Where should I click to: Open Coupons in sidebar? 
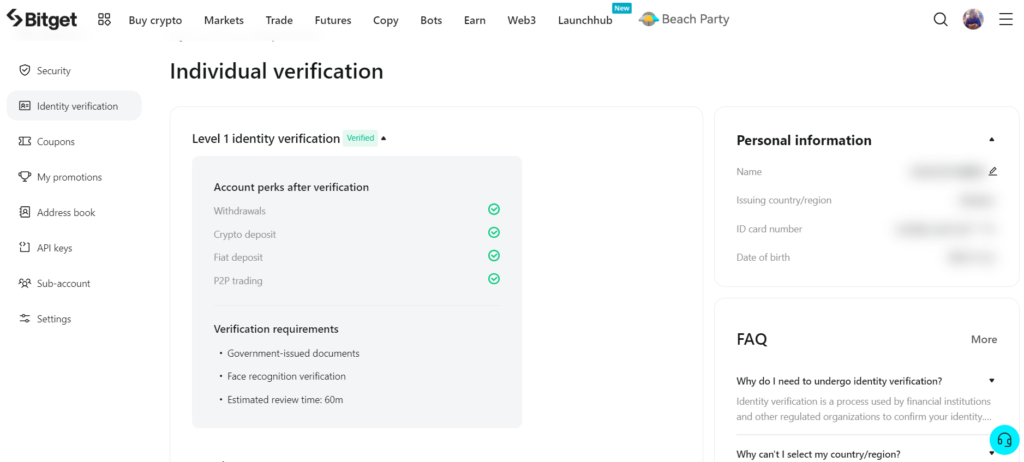pos(74,141)
